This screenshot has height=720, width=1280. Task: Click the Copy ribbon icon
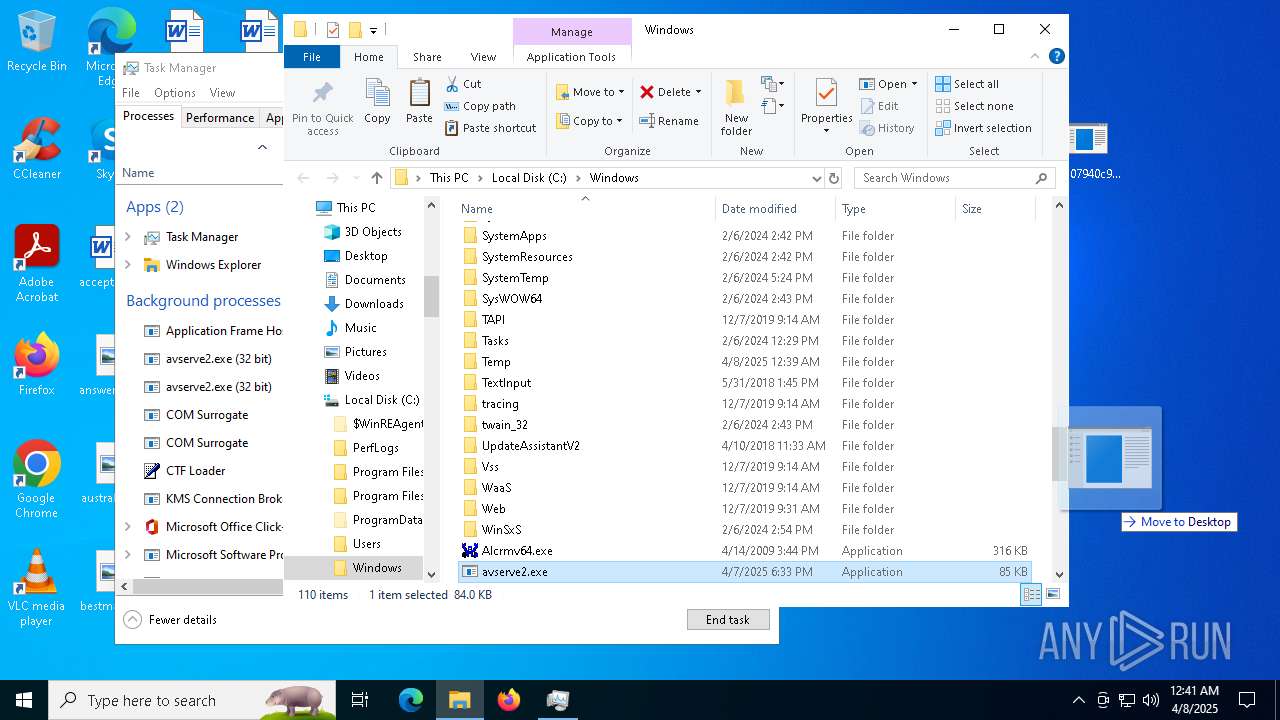pyautogui.click(x=377, y=102)
